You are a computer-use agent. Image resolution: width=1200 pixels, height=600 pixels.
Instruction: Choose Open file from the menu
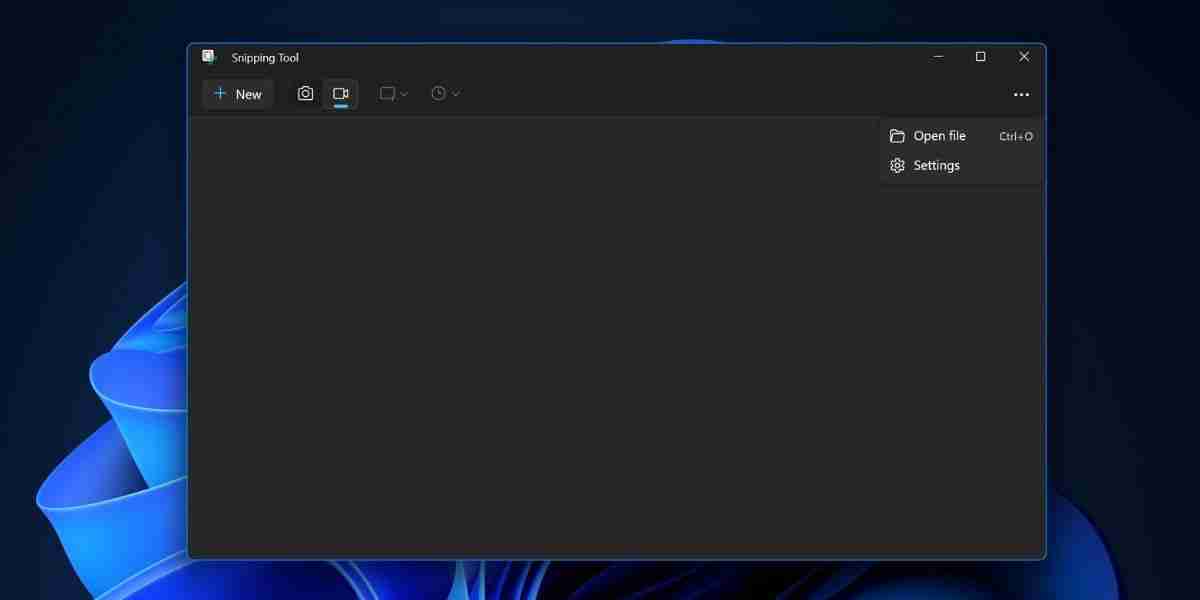click(940, 135)
